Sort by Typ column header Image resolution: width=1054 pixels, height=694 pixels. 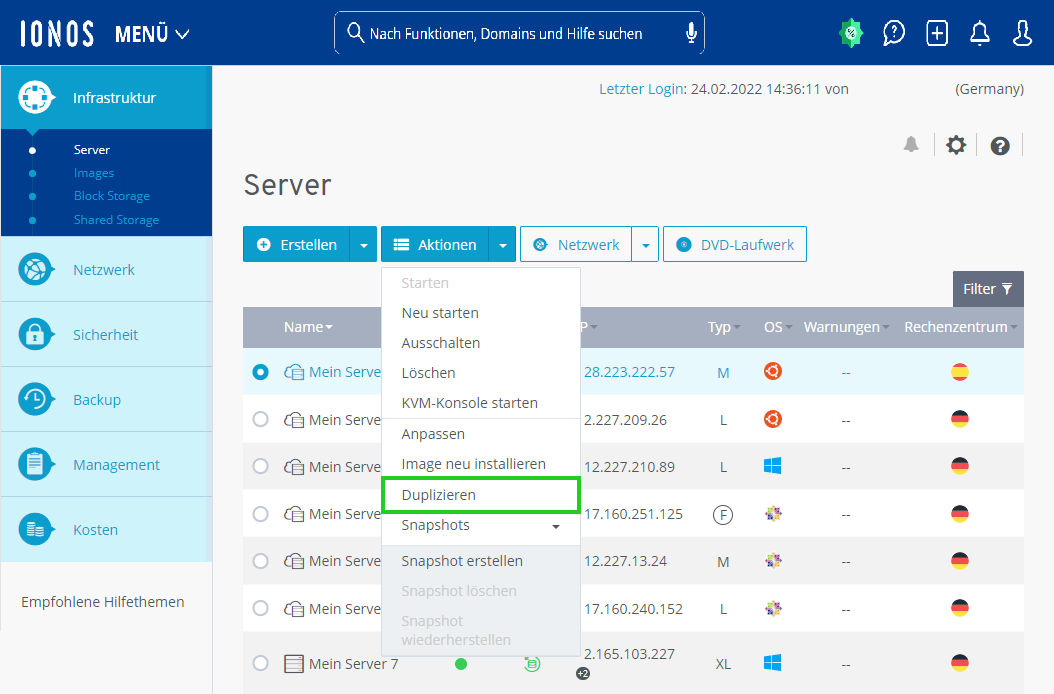(723, 327)
